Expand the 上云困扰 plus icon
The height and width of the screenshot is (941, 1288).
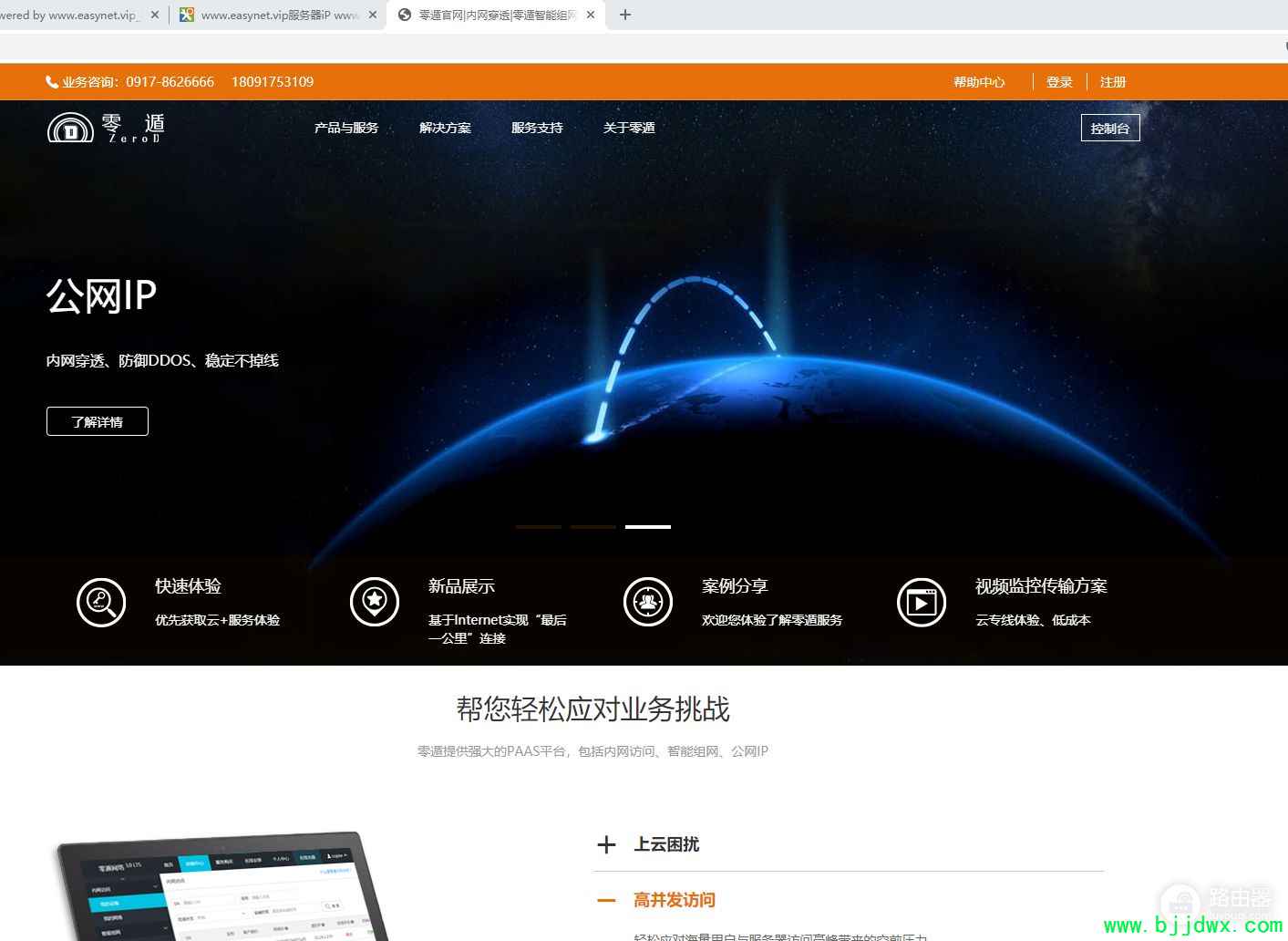point(606,845)
